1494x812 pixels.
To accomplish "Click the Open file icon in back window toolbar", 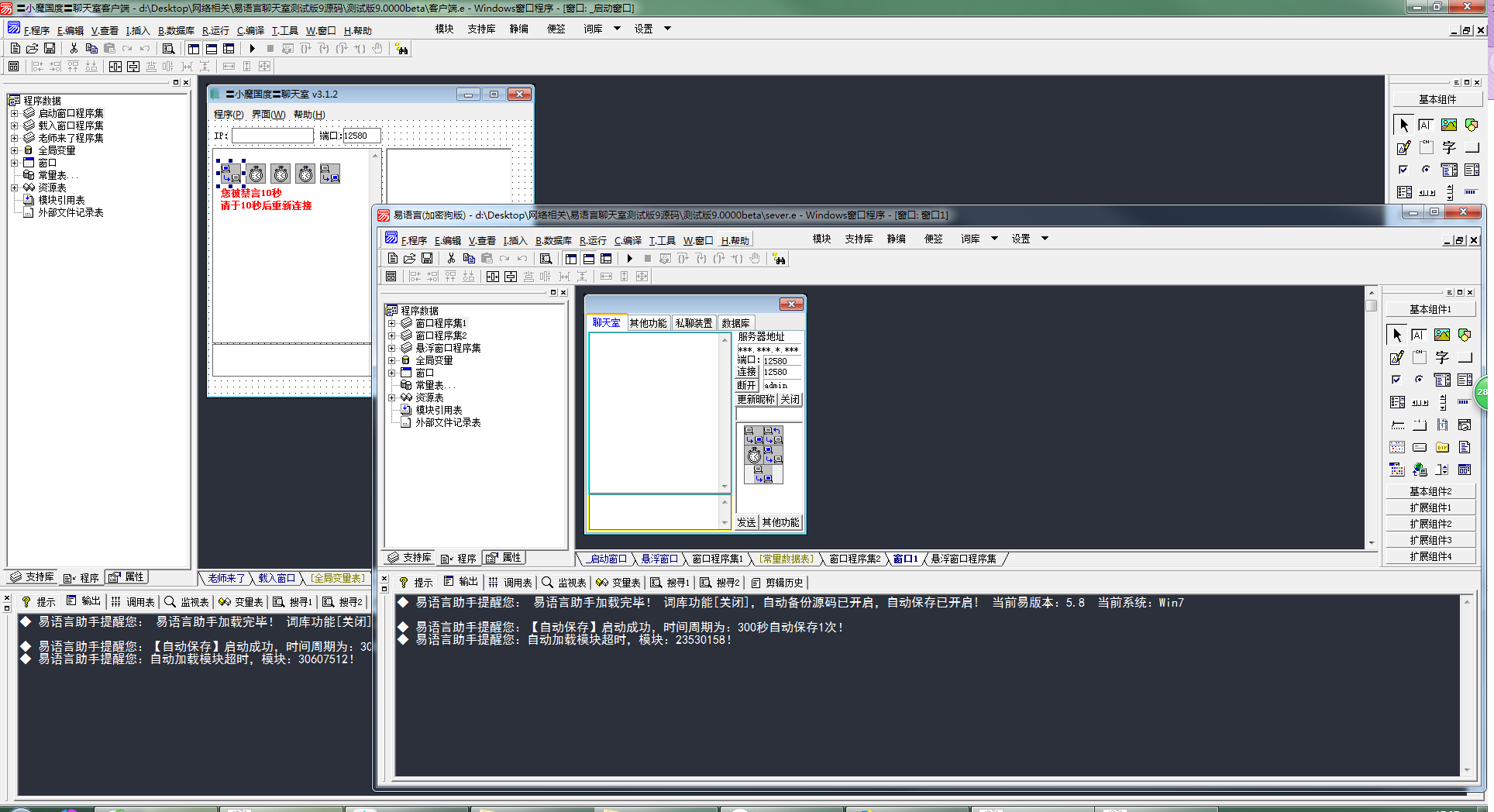I will 33,49.
